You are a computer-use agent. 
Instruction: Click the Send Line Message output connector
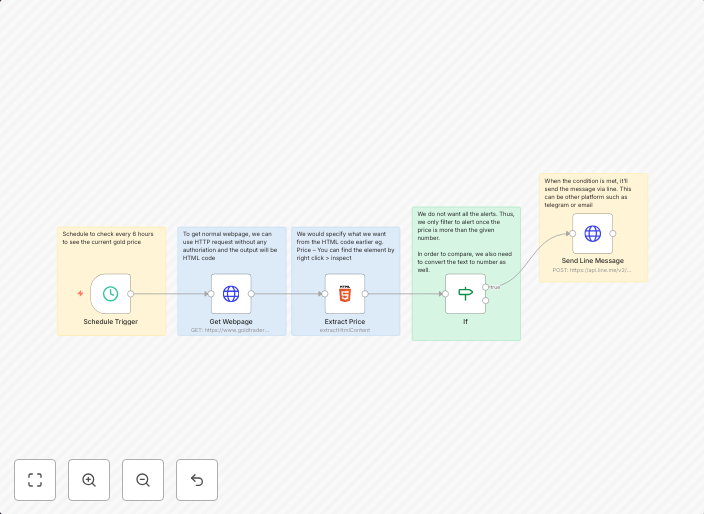pos(613,233)
